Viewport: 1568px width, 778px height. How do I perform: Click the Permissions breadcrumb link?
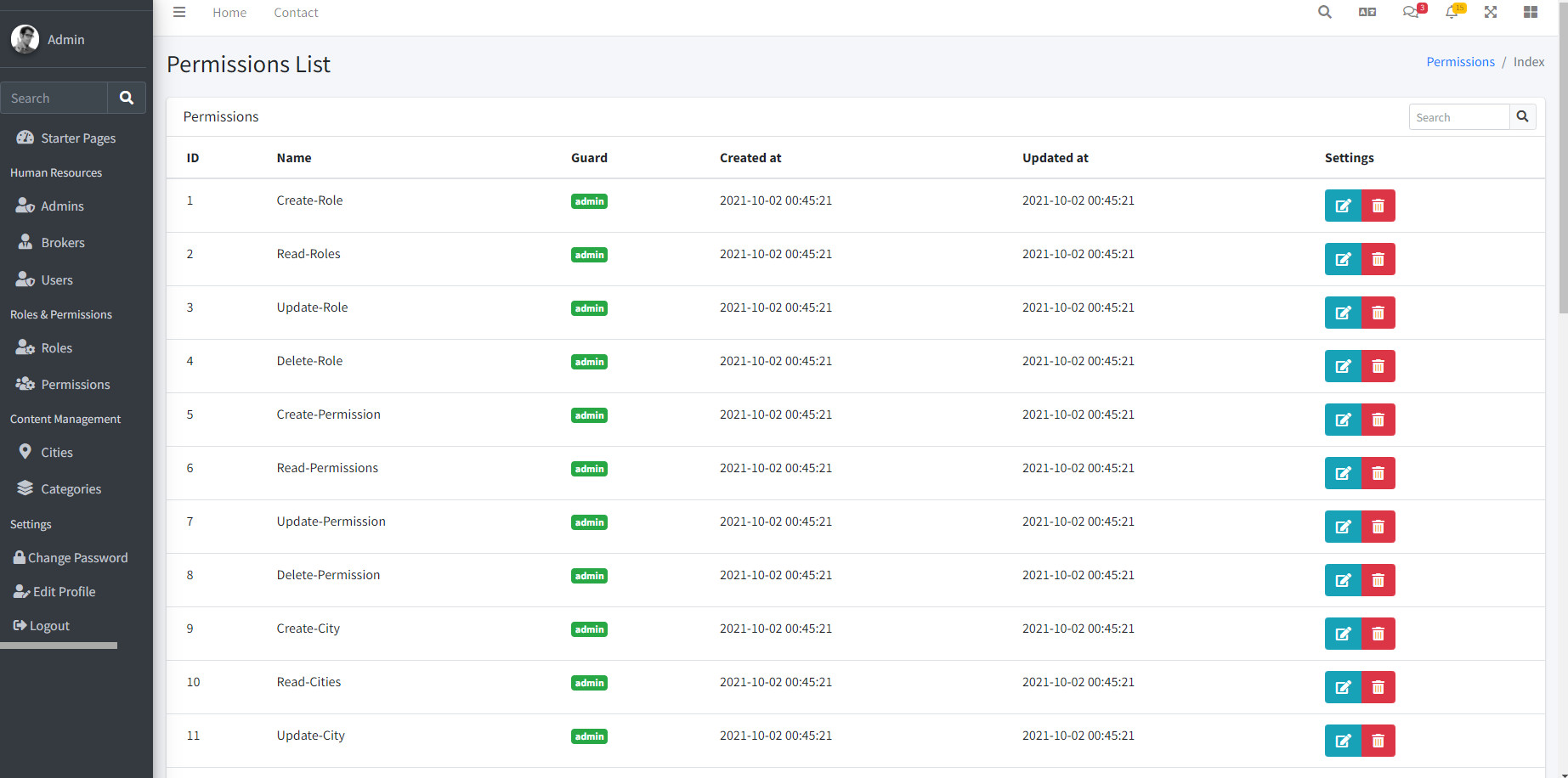(x=1460, y=61)
